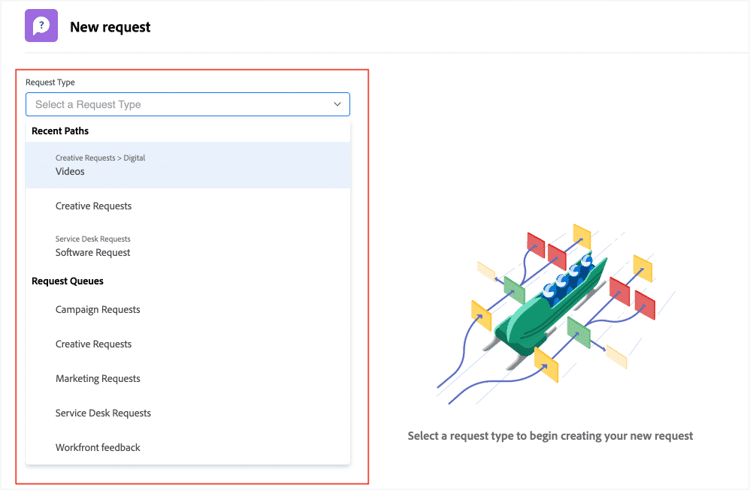The height and width of the screenshot is (490, 750).
Task: Choose Creative Requests under Request Queues
Action: 188,344
